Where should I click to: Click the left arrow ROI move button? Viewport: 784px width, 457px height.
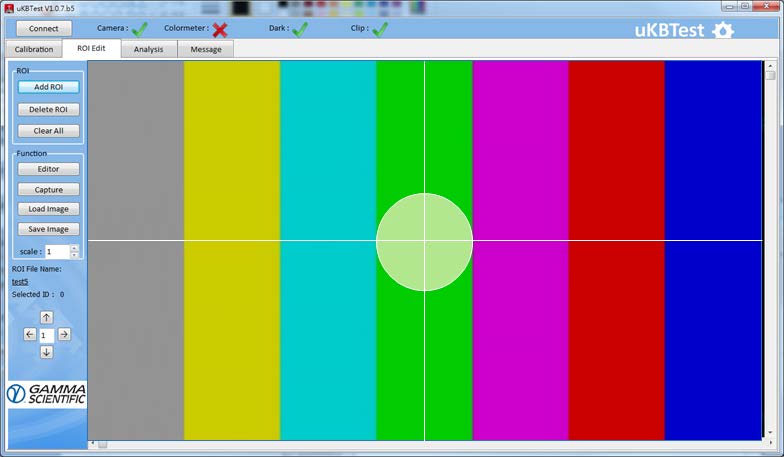point(30,334)
